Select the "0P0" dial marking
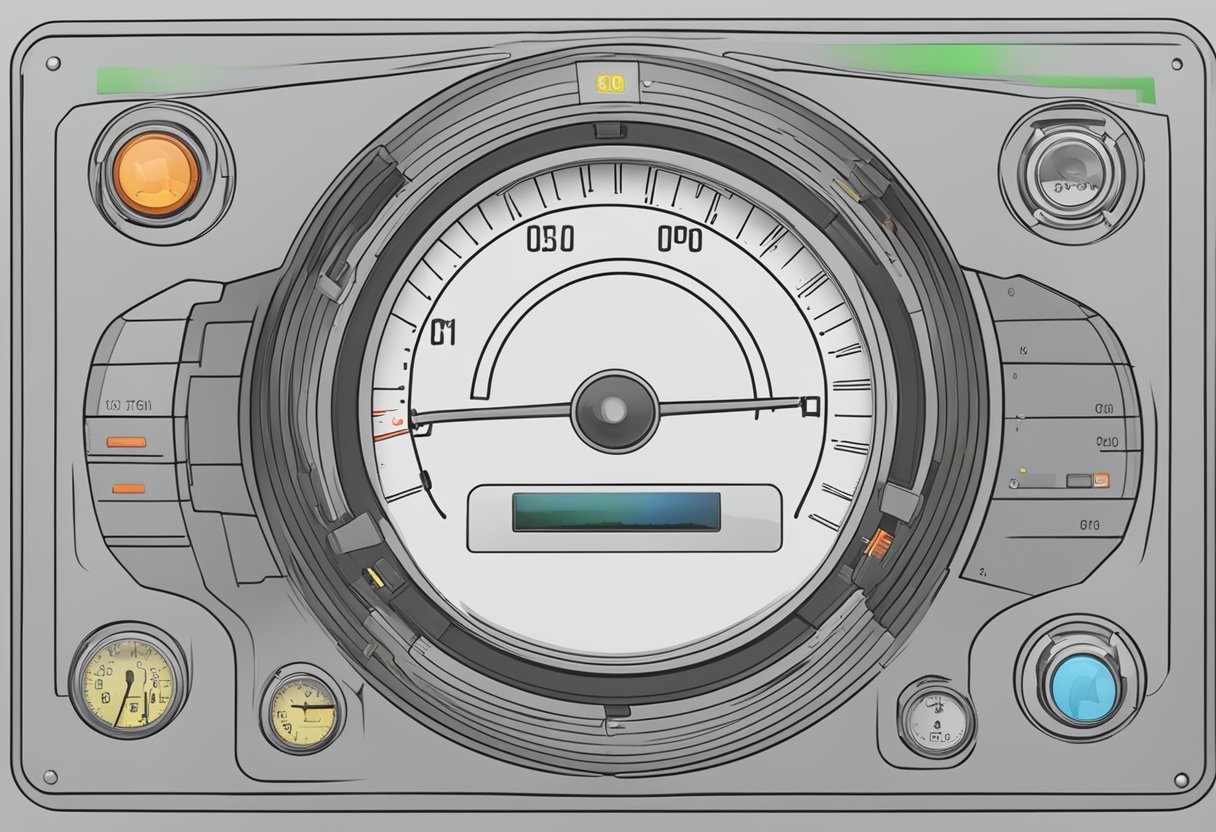This screenshot has height=832, width=1216. [x=679, y=239]
